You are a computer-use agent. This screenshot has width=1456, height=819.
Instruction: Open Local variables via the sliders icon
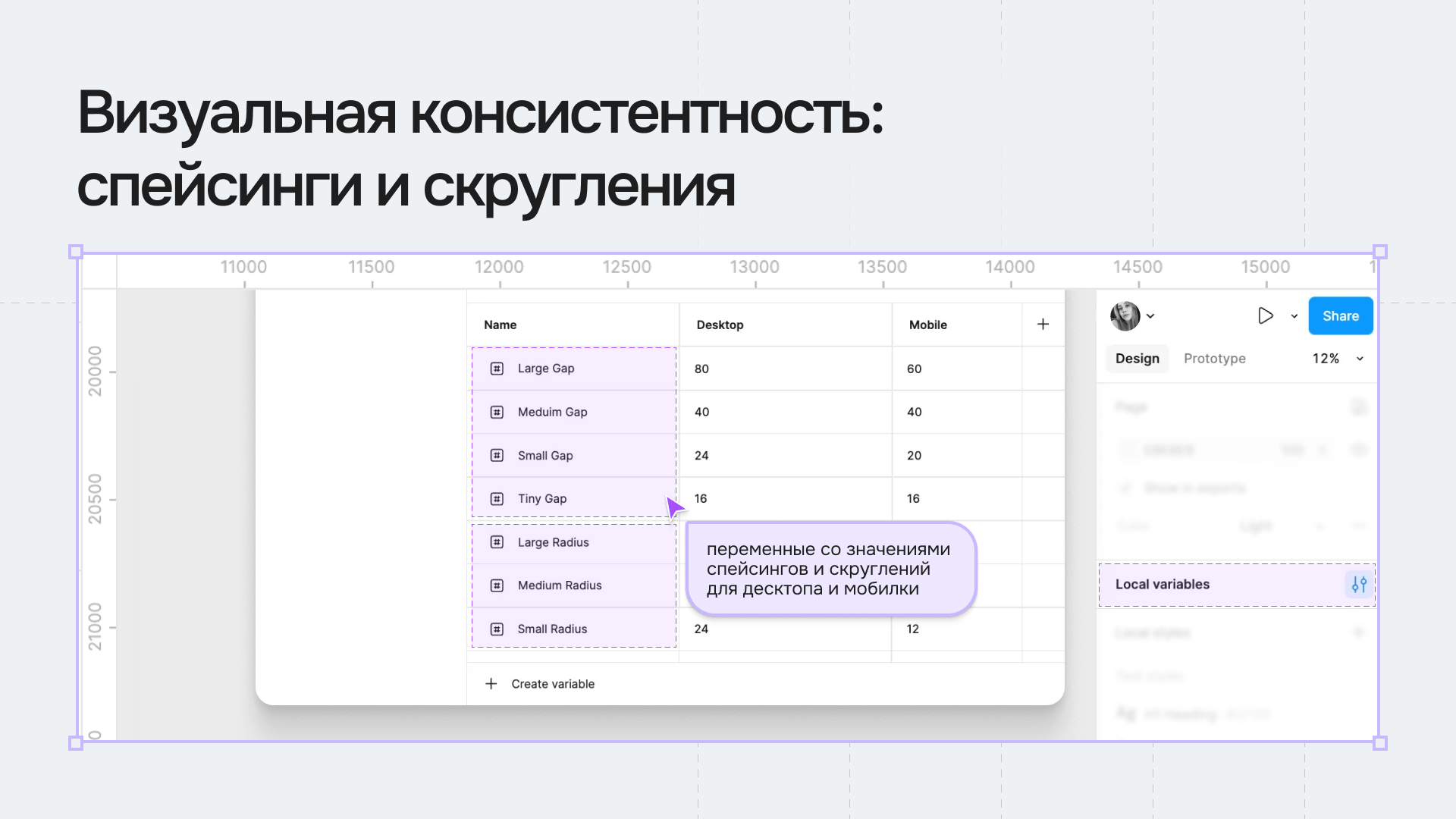click(x=1359, y=585)
